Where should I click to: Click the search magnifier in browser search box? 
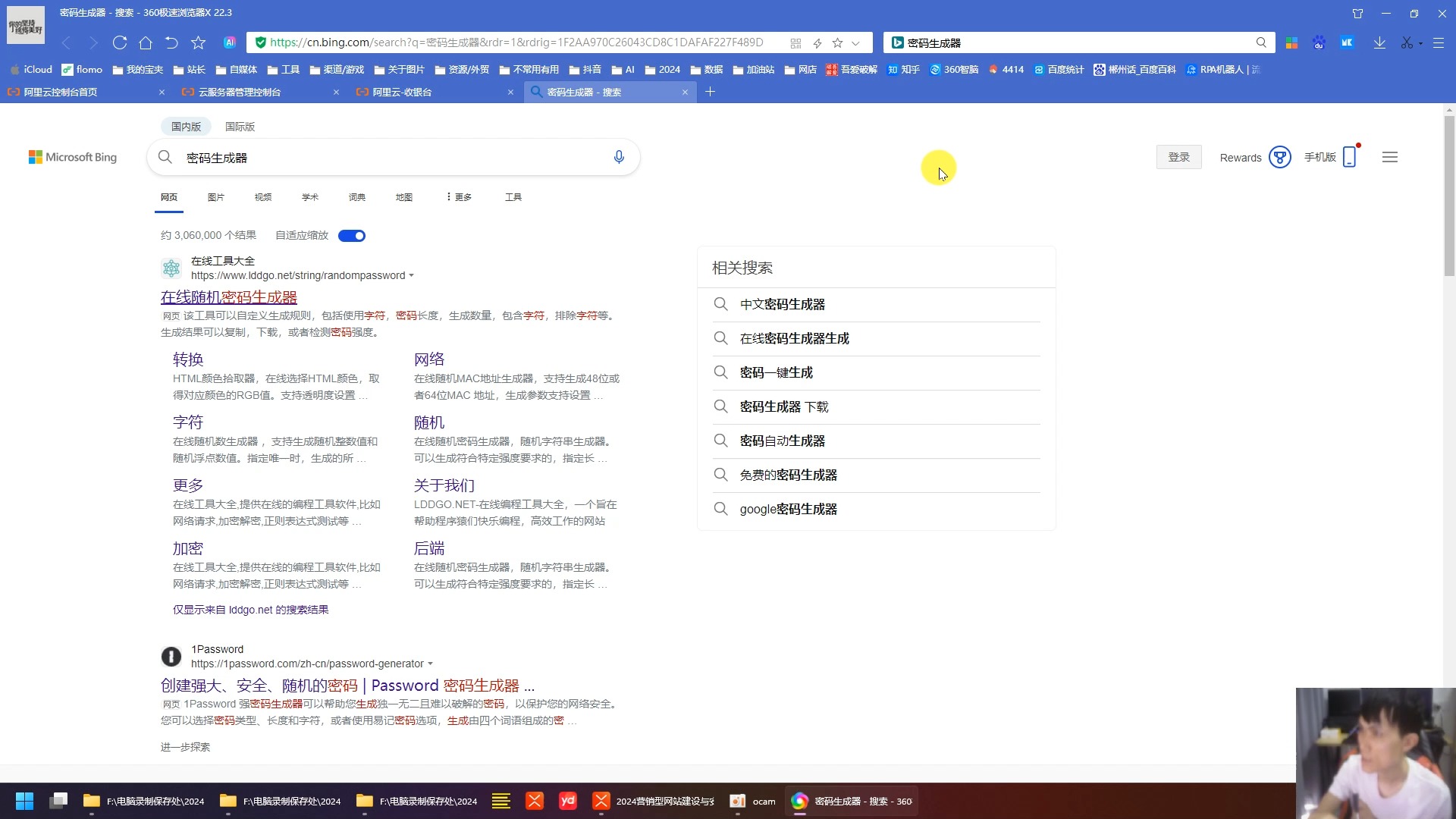click(x=1261, y=42)
